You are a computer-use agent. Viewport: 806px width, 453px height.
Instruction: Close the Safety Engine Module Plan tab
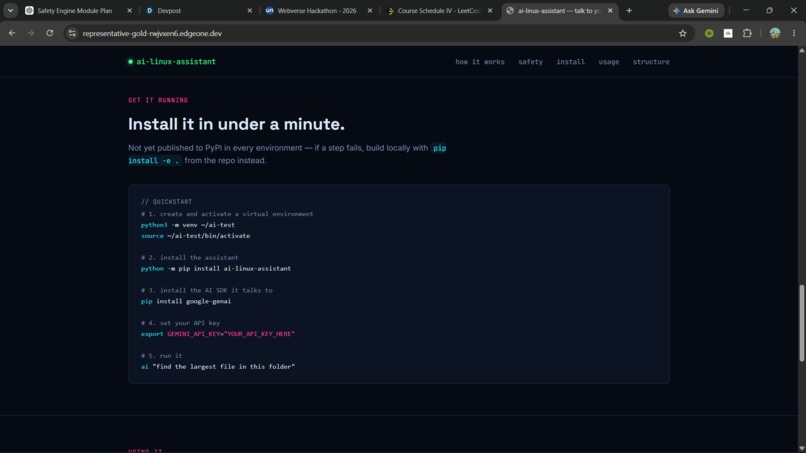click(x=130, y=10)
